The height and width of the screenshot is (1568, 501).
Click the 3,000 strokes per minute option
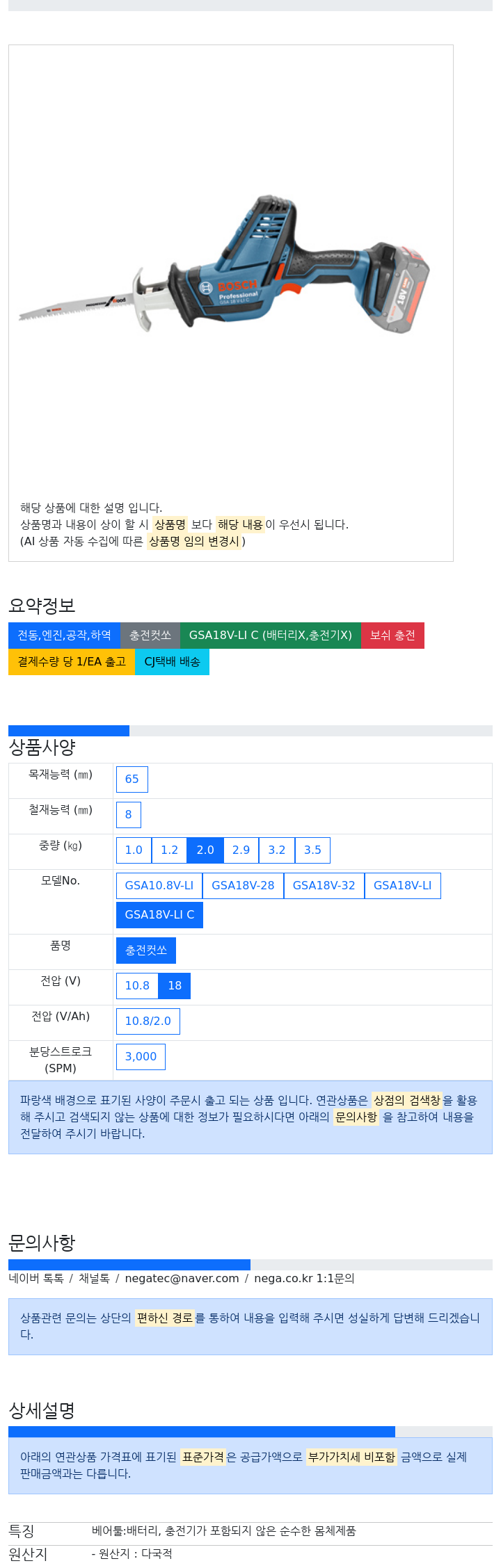[141, 1057]
